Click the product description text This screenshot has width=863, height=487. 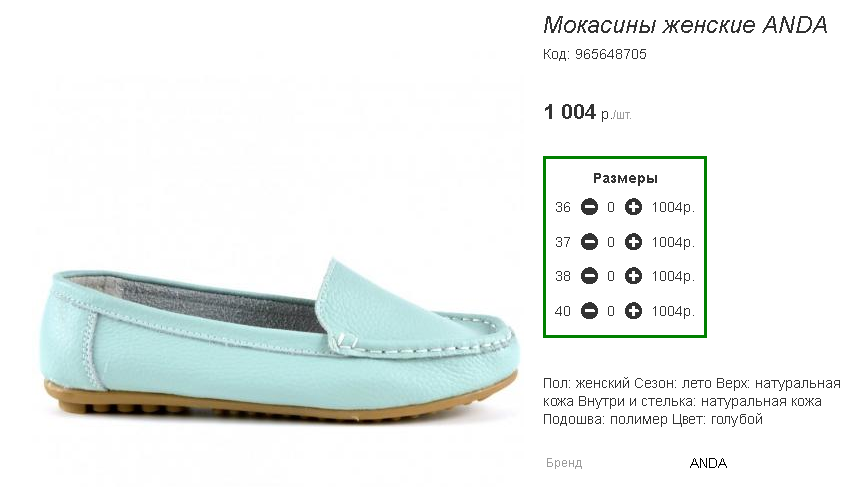692,401
